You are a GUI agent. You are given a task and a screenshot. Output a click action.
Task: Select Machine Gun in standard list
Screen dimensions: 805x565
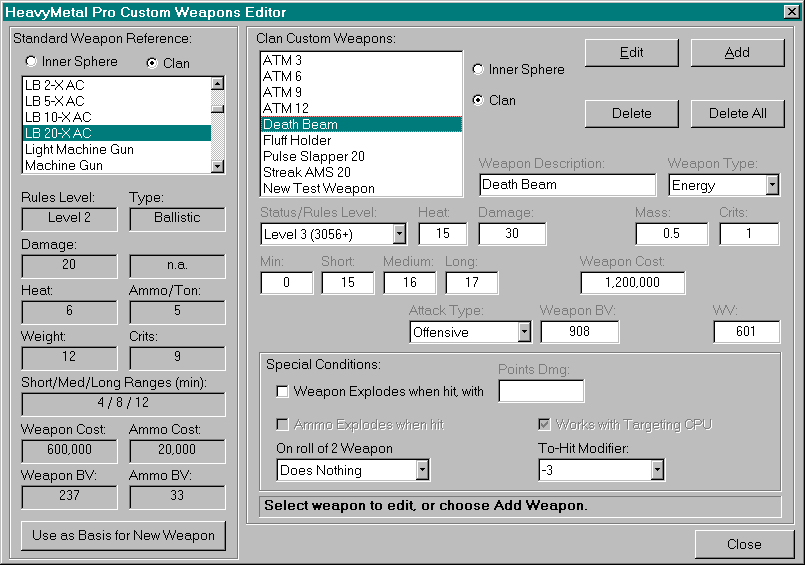[x=117, y=165]
